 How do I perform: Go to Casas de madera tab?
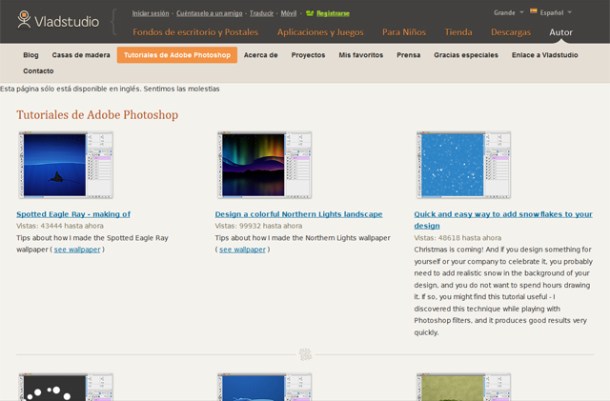coord(81,55)
